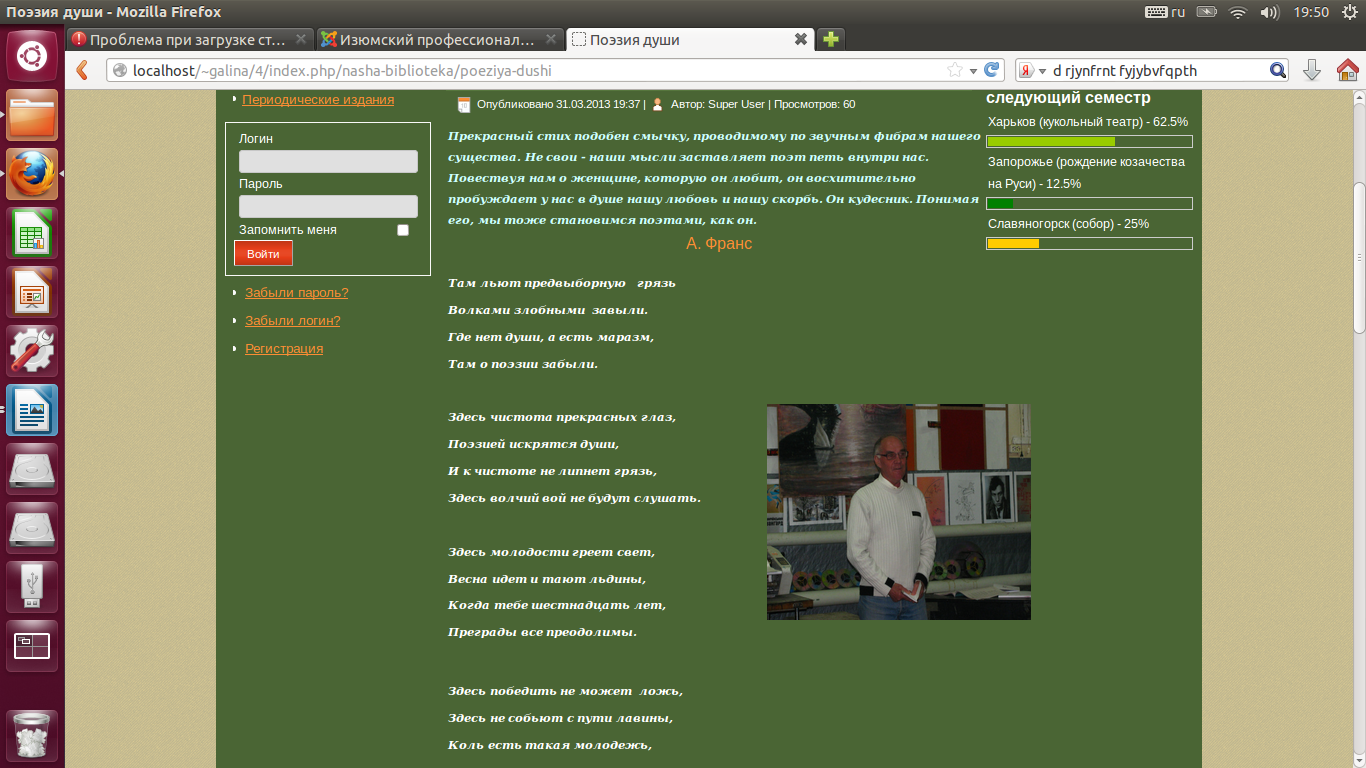Open a new tab with plus button
This screenshot has width=1366, height=768.
(830, 40)
